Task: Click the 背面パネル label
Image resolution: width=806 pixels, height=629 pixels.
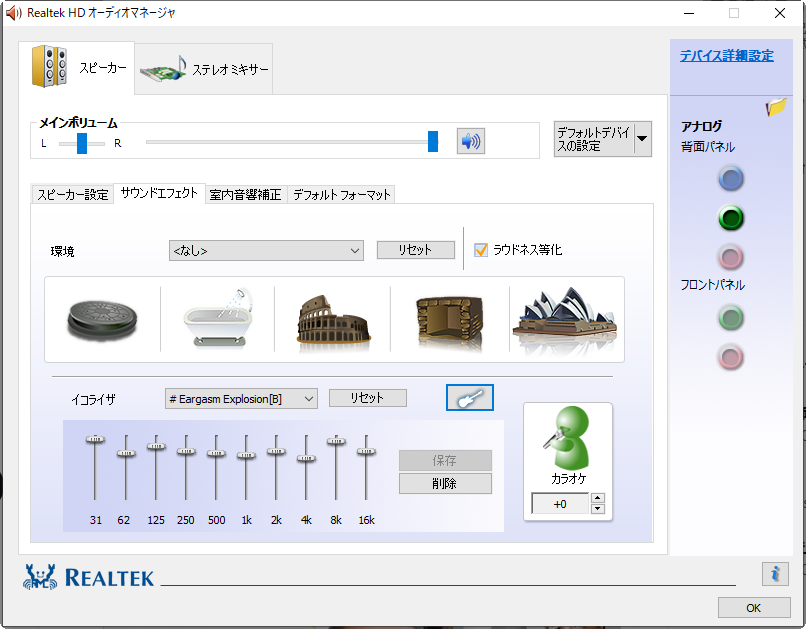Action: [708, 147]
